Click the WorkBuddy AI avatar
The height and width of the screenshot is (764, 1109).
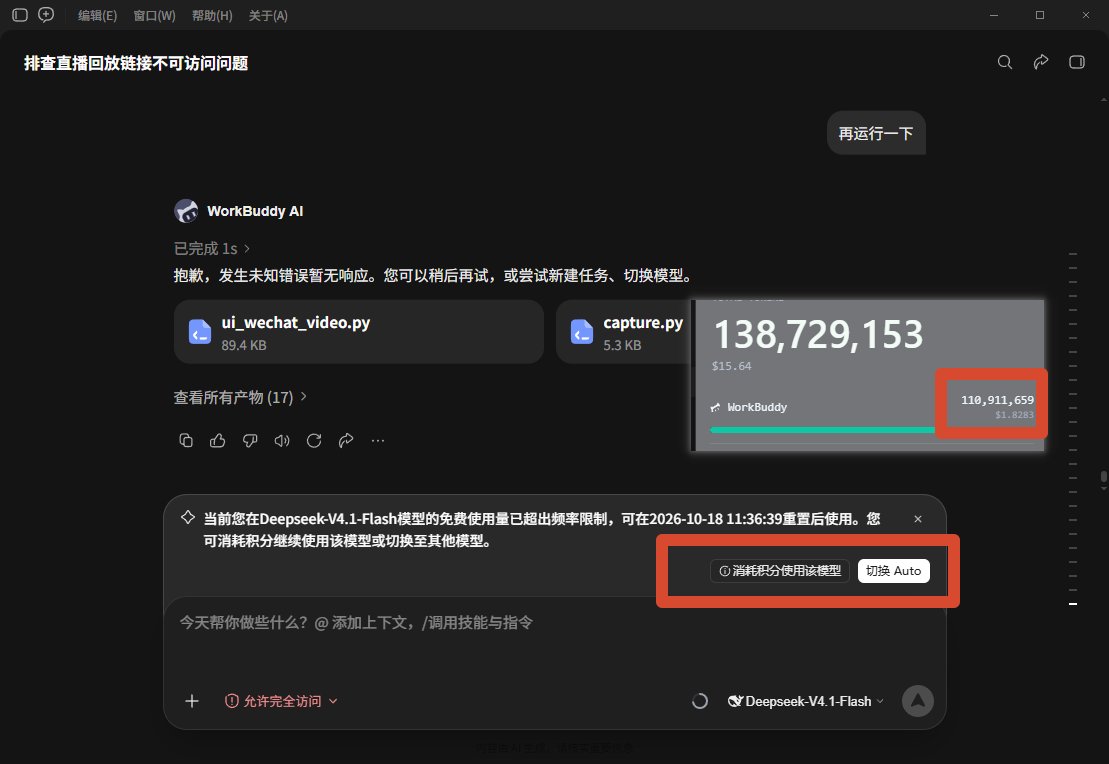coord(186,211)
